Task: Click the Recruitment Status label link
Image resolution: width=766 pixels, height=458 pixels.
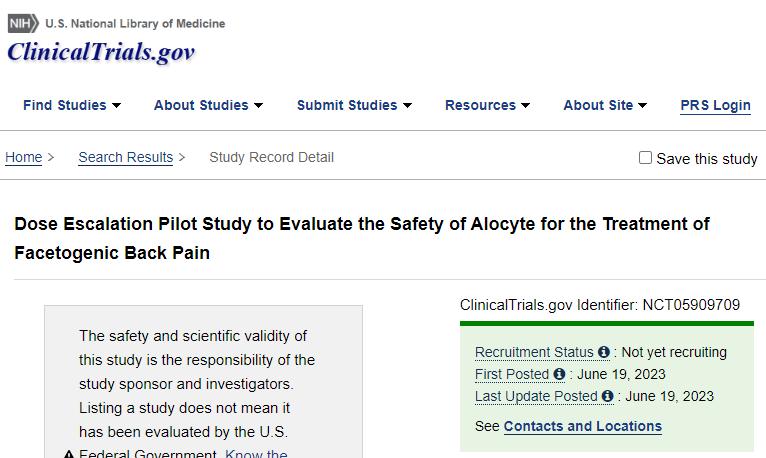Action: pos(534,353)
